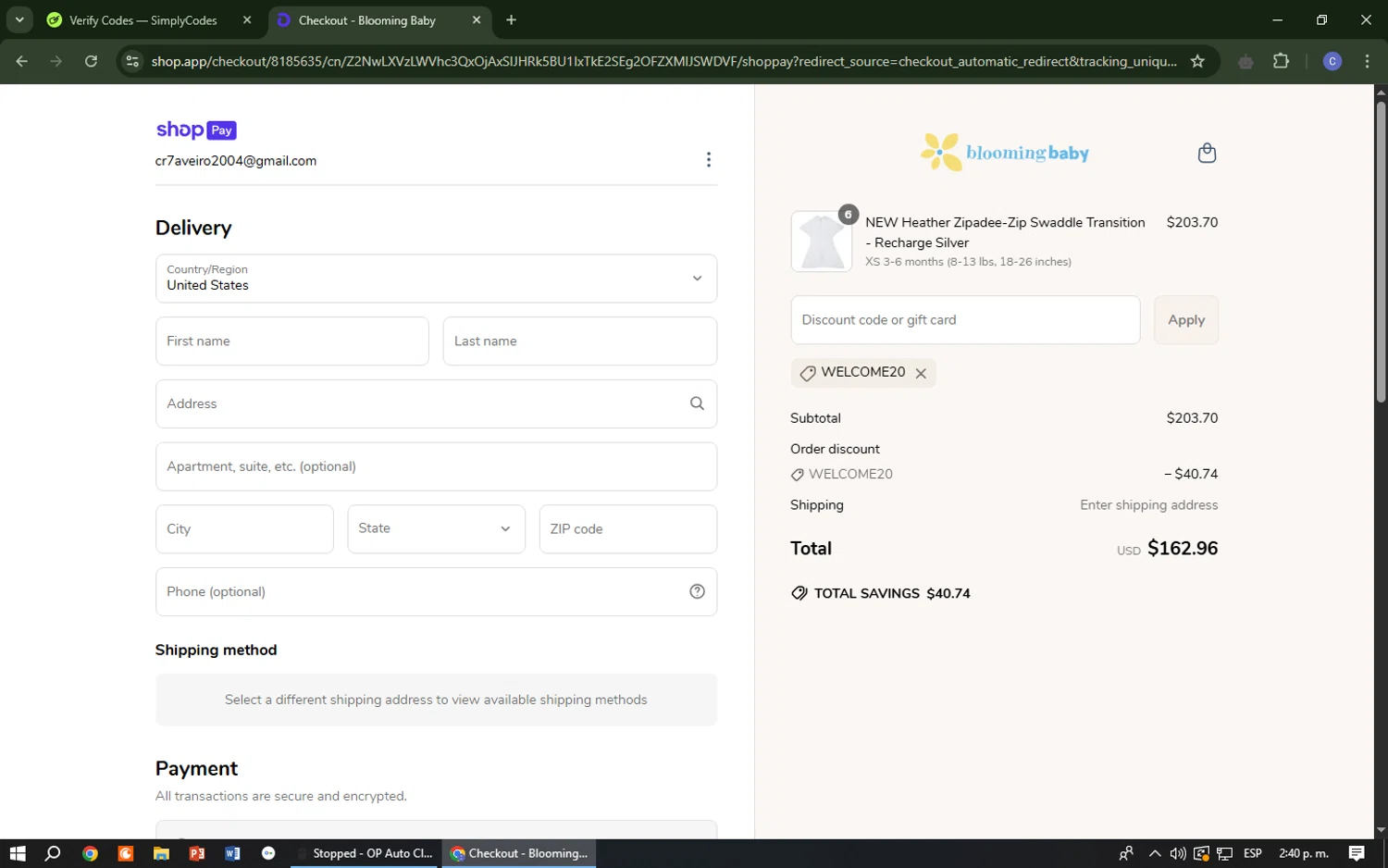Open the Shop Pay account options menu
Screen dimensions: 1388x868
(x=709, y=160)
